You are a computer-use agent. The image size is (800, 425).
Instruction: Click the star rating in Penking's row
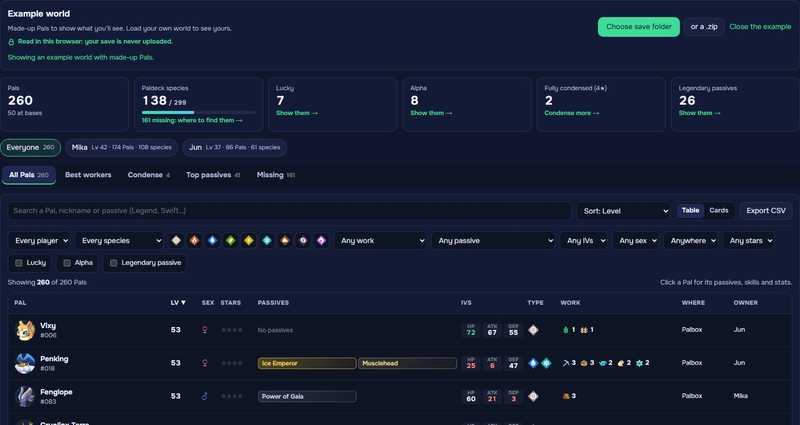click(x=232, y=363)
